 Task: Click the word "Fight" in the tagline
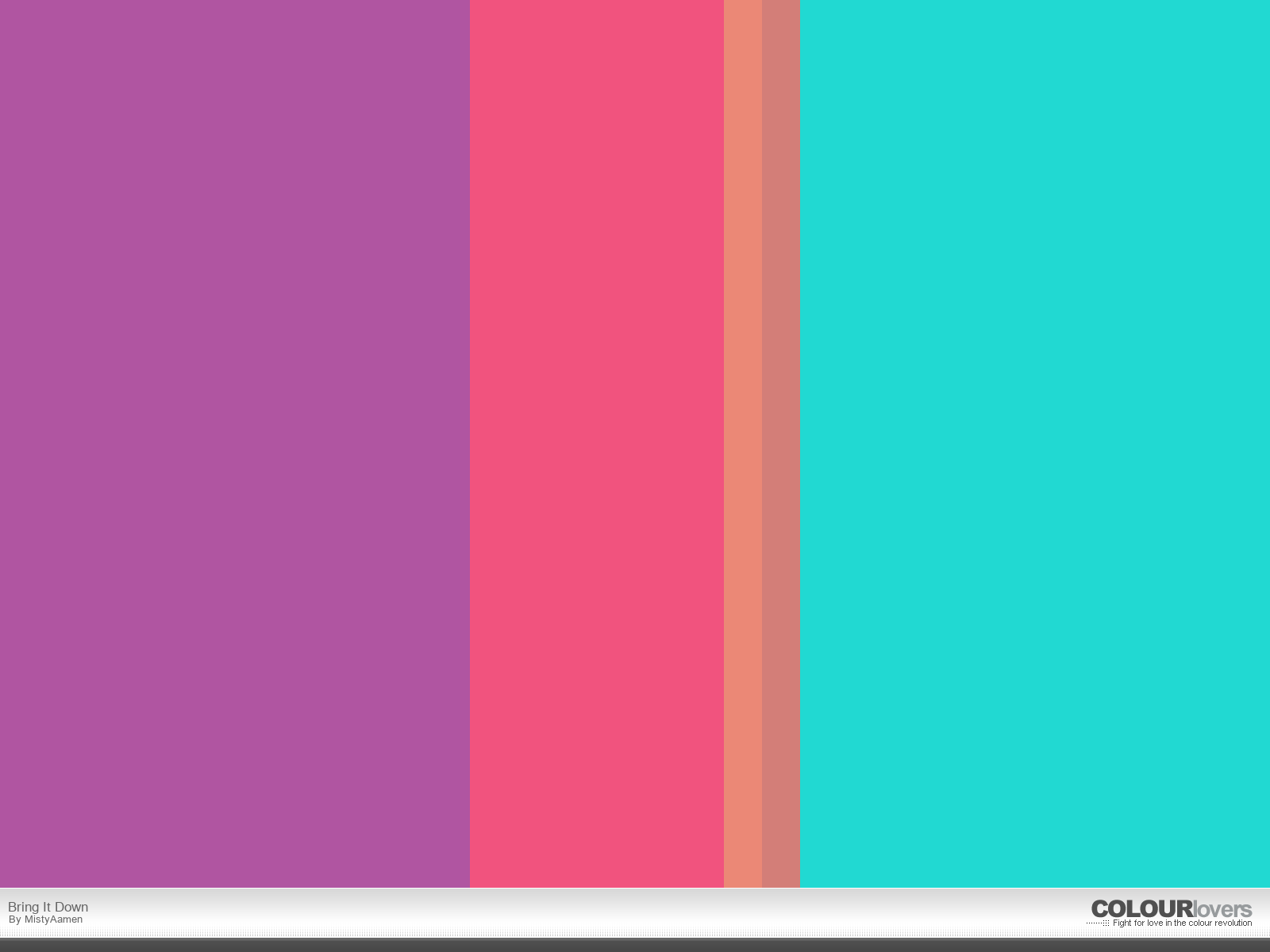click(1122, 923)
